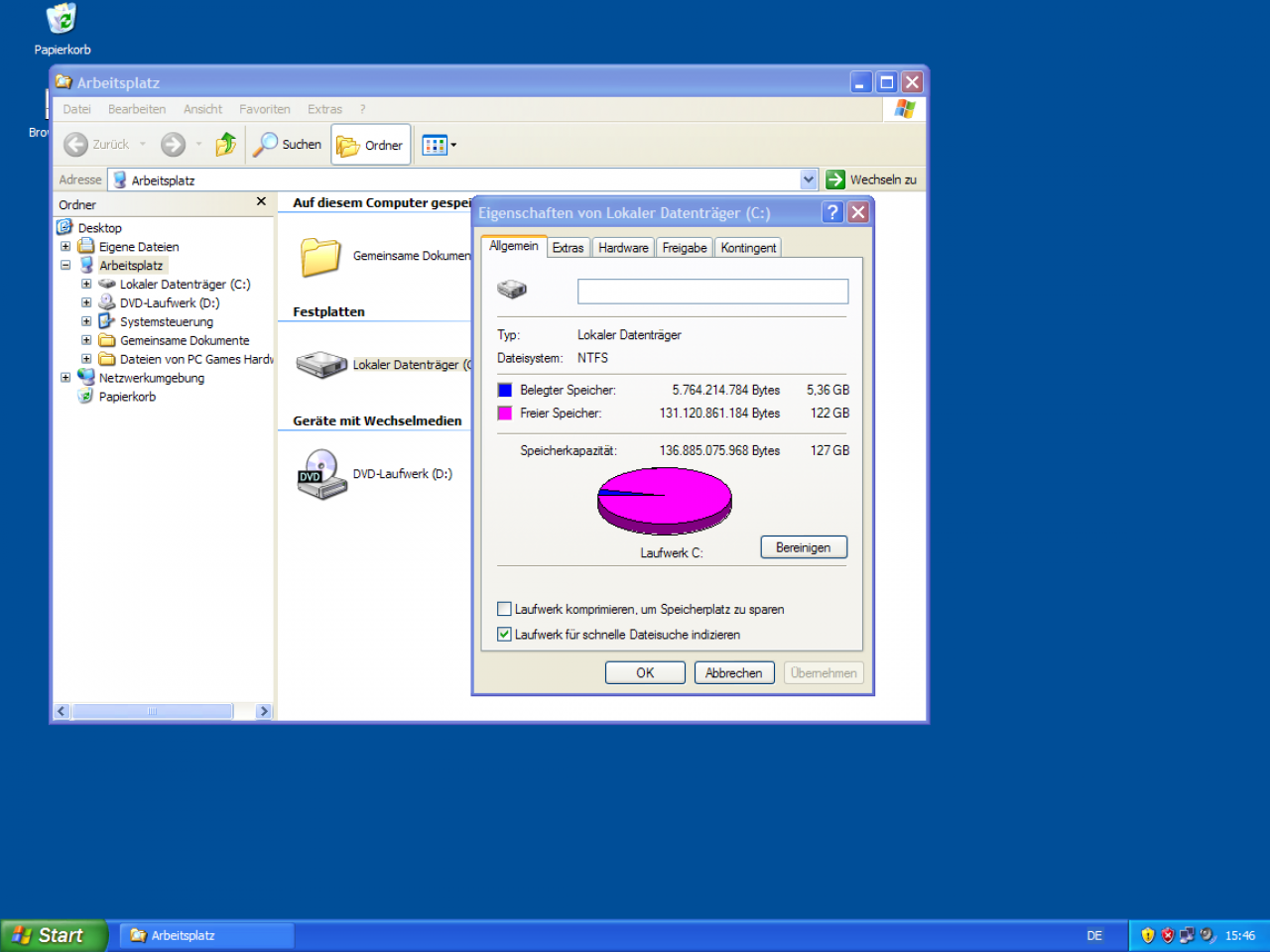Click the red shield tray icon
This screenshot has width=1270, height=952.
1168,935
